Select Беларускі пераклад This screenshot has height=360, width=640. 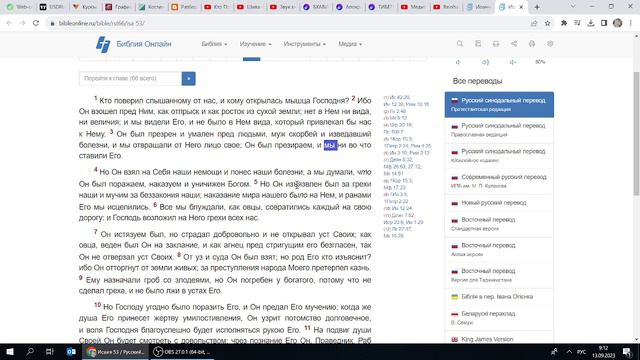click(499, 318)
